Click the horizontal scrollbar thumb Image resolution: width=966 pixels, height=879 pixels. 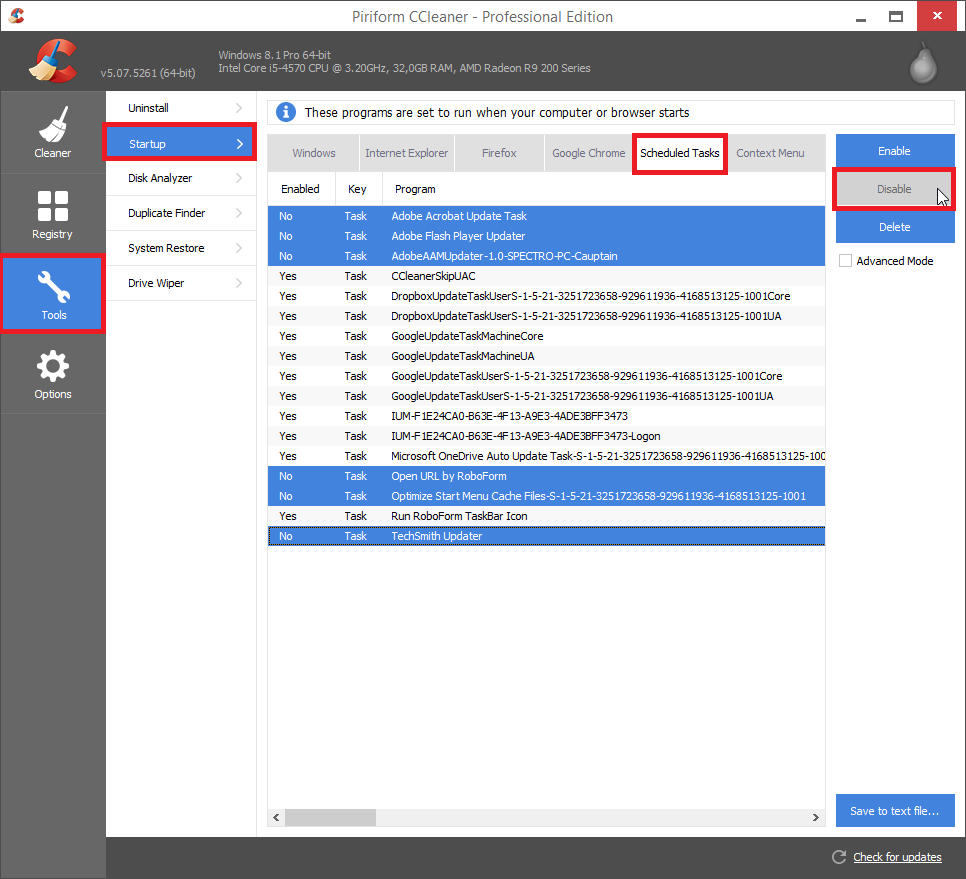click(330, 817)
